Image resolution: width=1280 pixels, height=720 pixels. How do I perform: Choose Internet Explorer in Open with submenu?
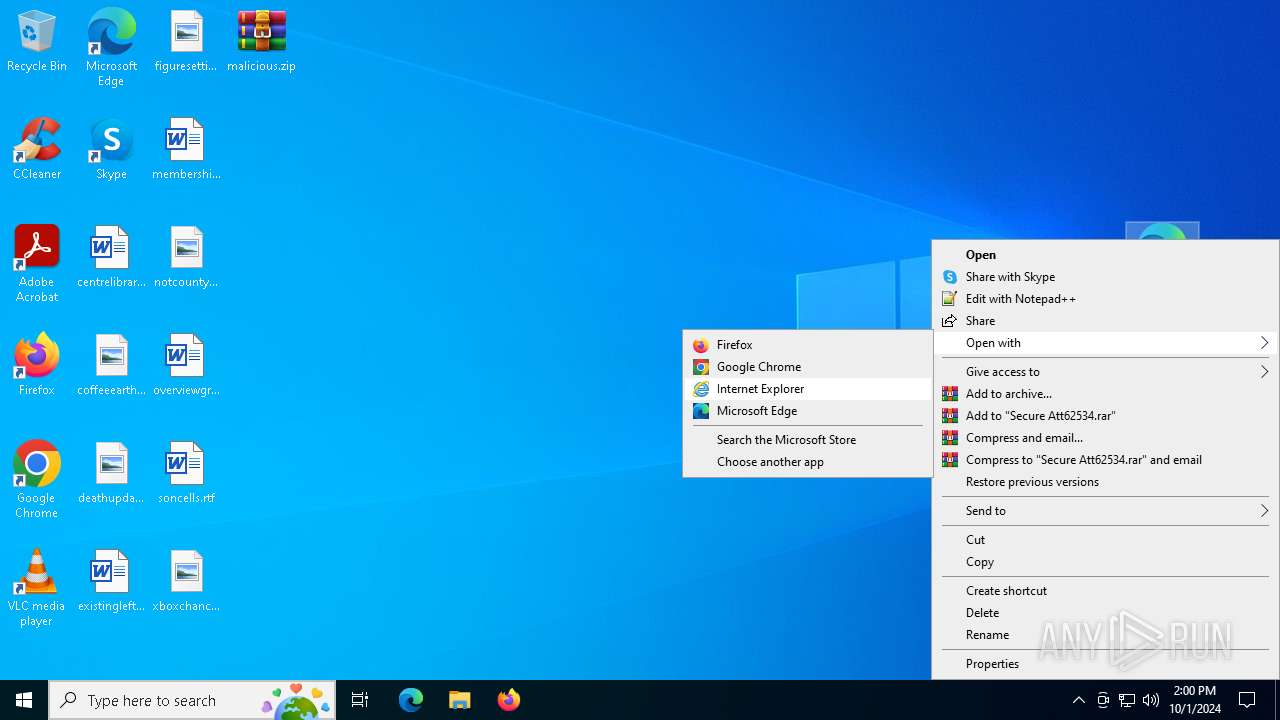pyautogui.click(x=808, y=389)
